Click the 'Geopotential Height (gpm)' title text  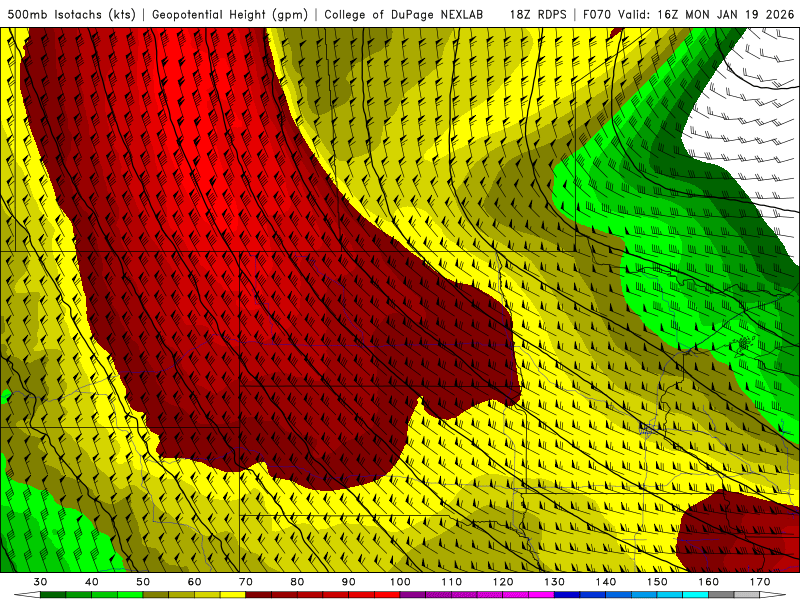tap(230, 15)
